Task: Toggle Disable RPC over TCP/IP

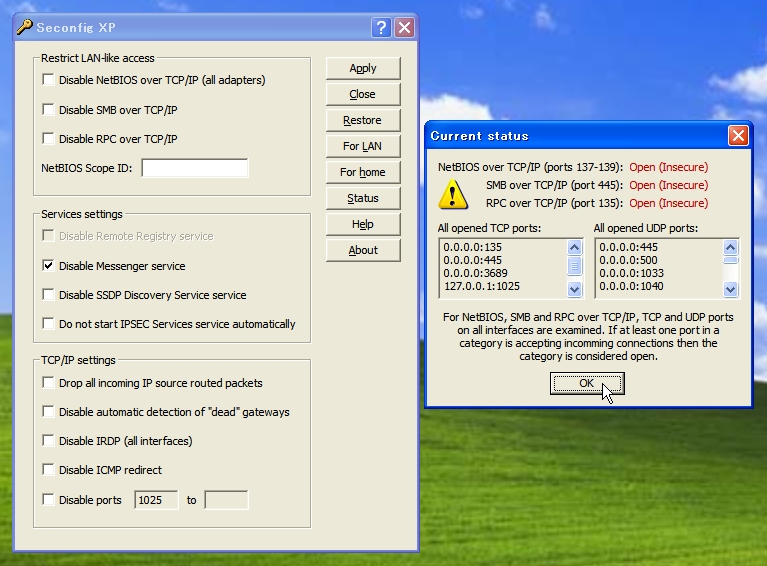Action: [48, 138]
